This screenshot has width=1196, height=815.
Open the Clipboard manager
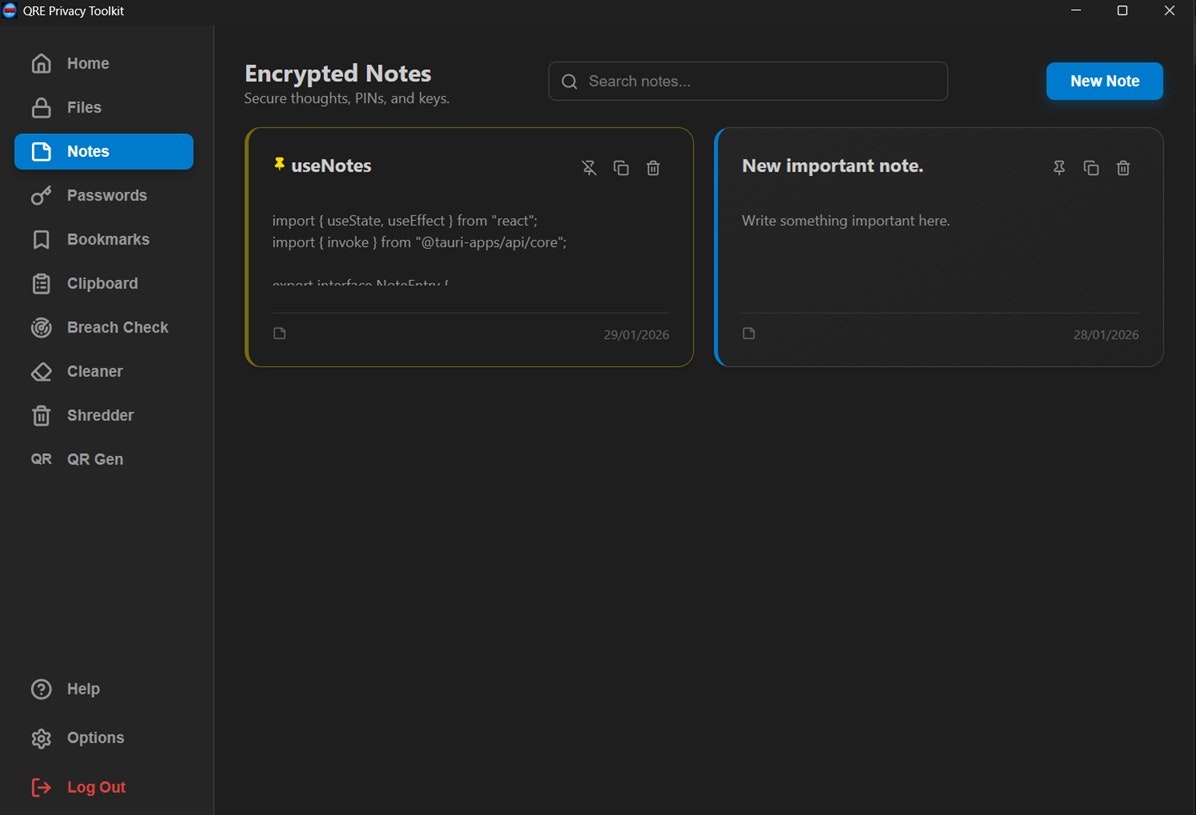coord(101,283)
